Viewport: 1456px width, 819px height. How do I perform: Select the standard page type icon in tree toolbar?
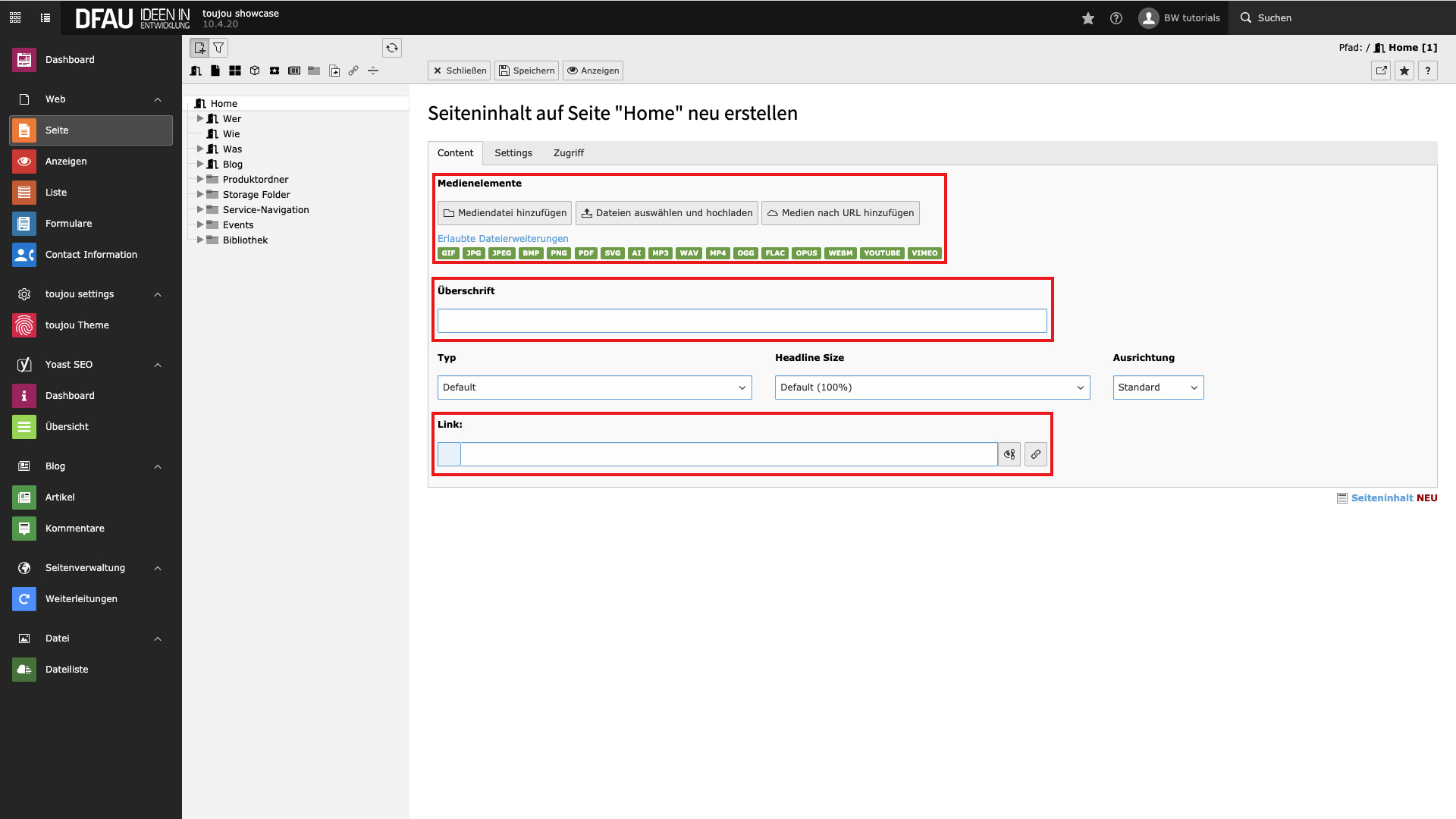coord(215,71)
